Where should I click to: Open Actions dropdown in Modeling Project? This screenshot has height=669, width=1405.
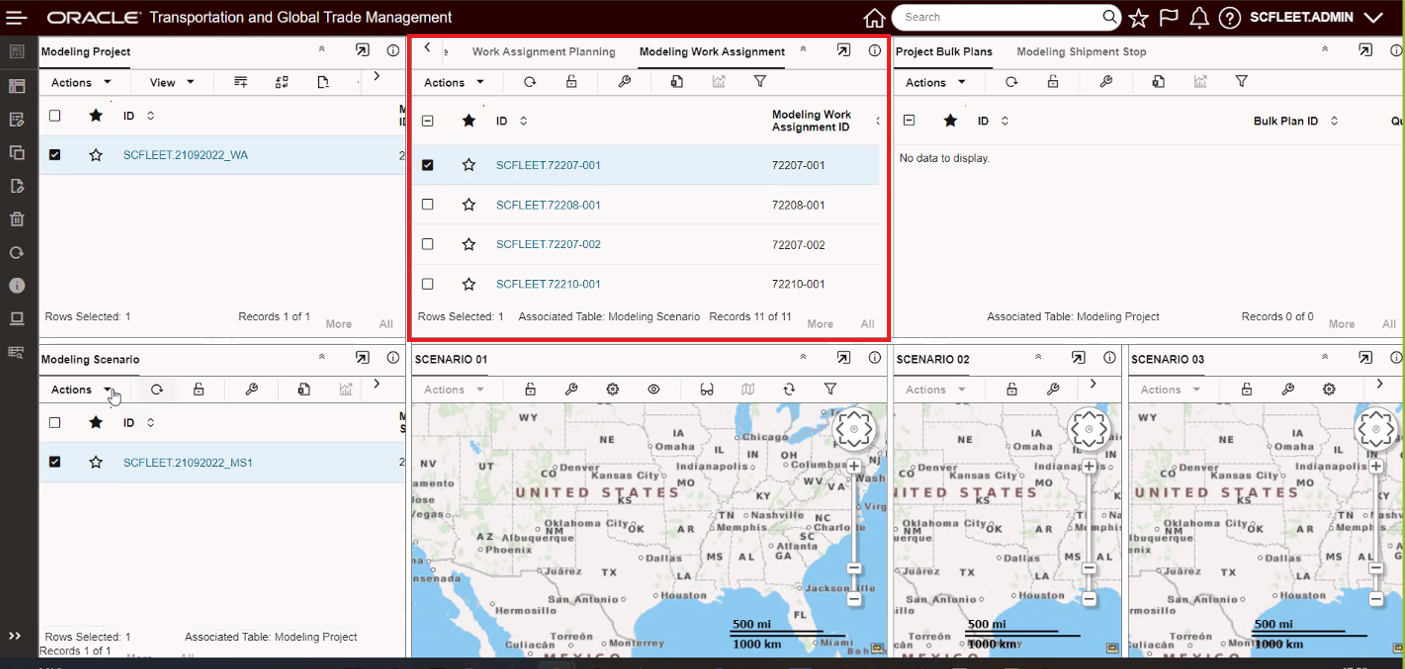coord(81,83)
